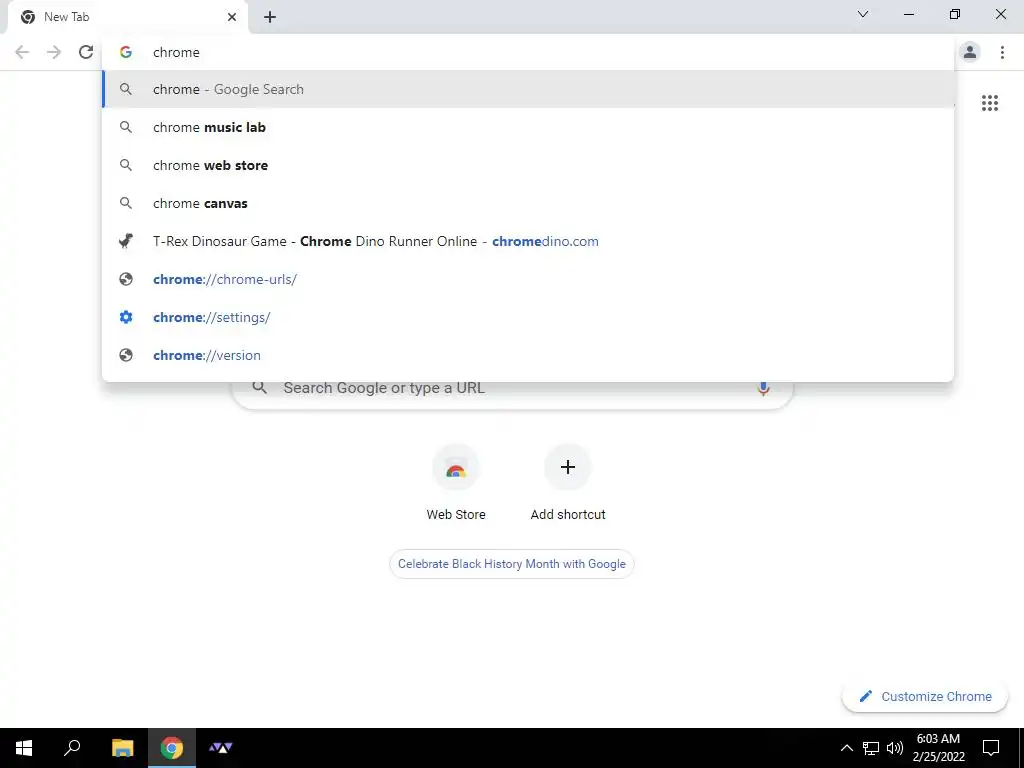1024x768 pixels.
Task: Click magnifier icon in page search box
Action: point(260,388)
